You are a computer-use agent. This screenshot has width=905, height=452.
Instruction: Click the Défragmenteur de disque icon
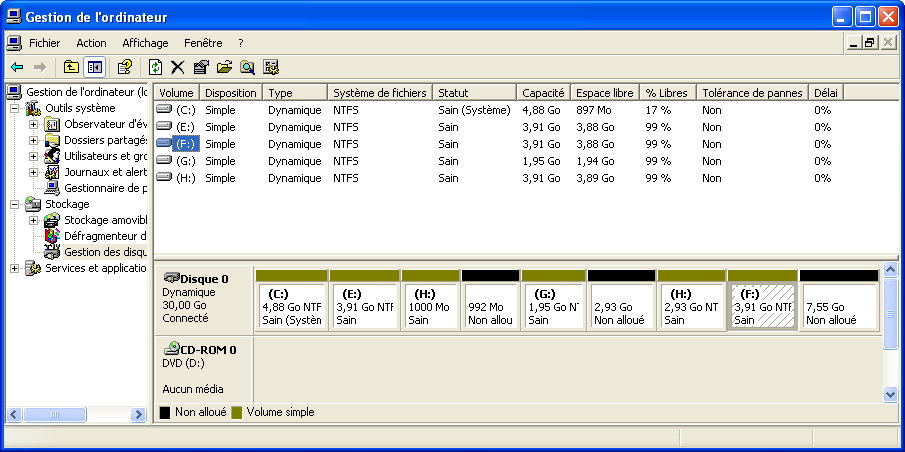tap(53, 236)
